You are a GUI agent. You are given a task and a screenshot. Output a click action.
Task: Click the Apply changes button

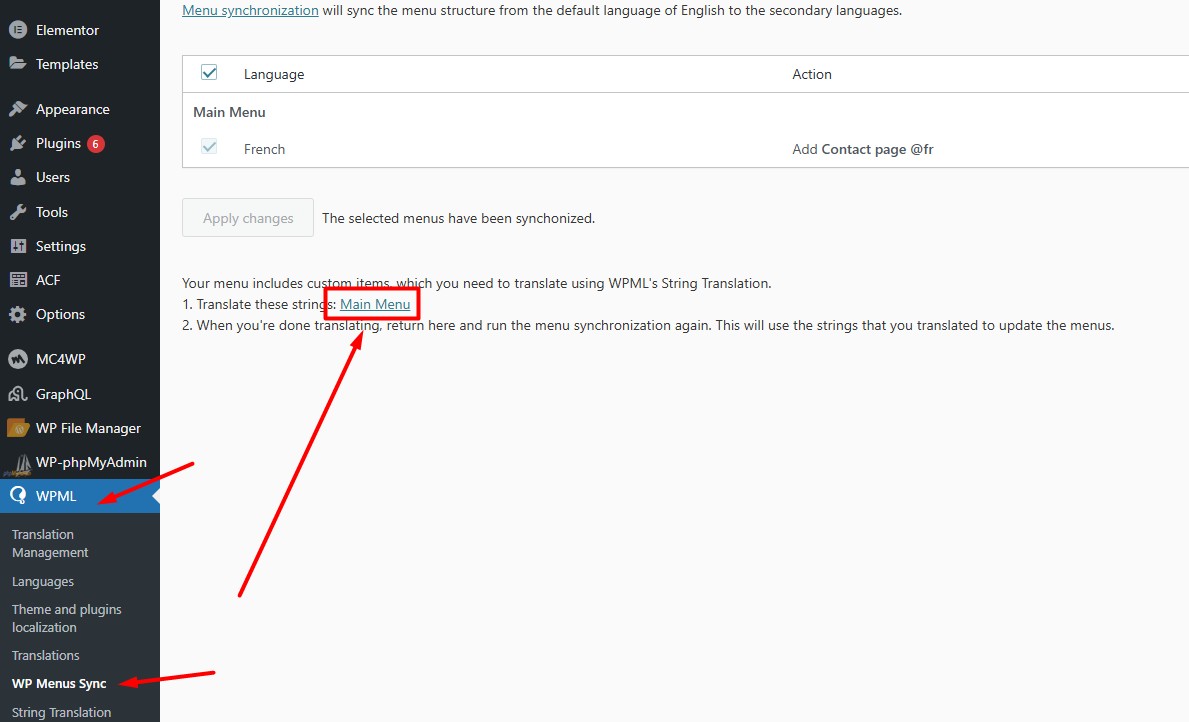coord(248,218)
